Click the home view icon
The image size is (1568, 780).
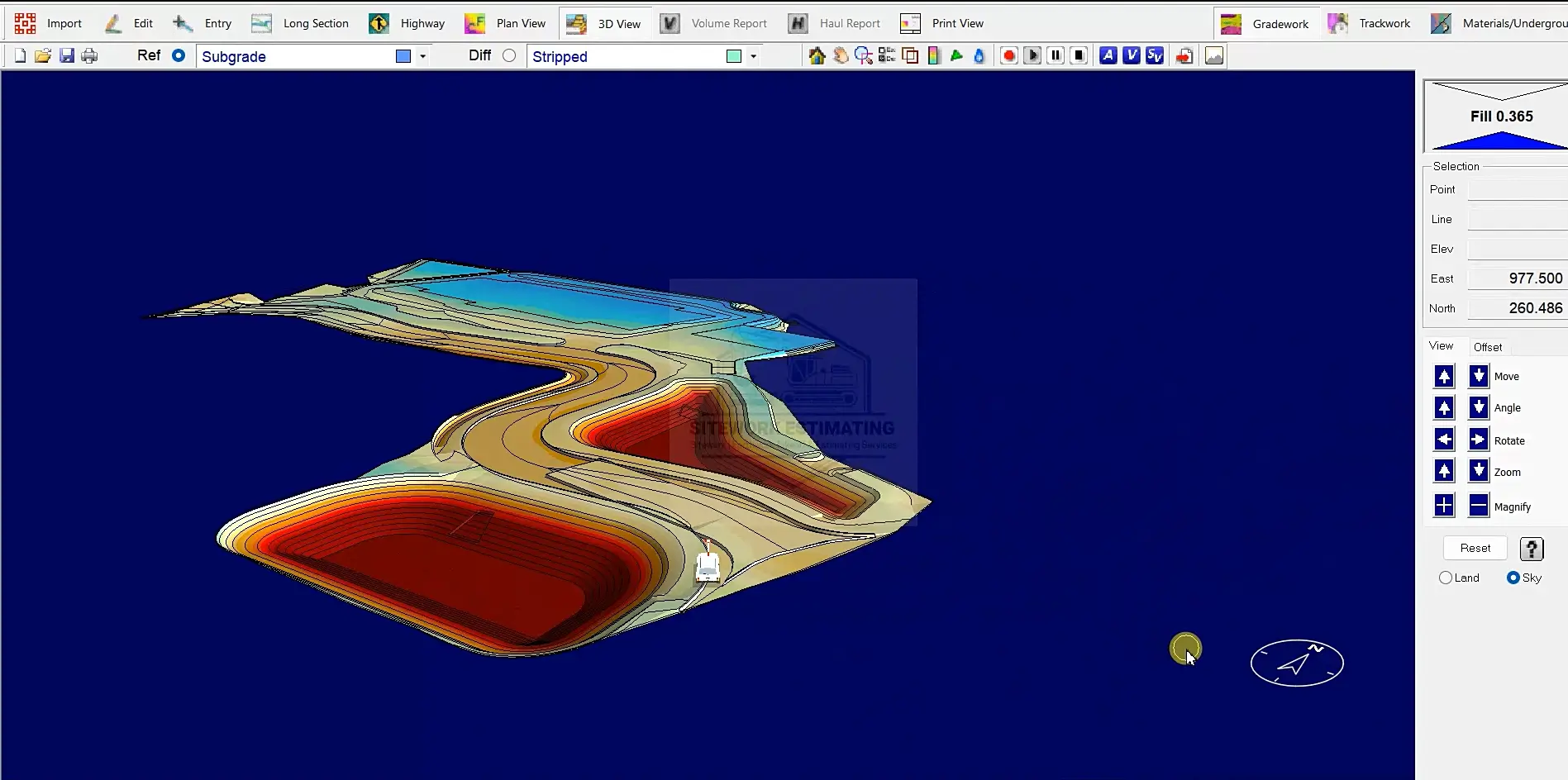(x=817, y=56)
